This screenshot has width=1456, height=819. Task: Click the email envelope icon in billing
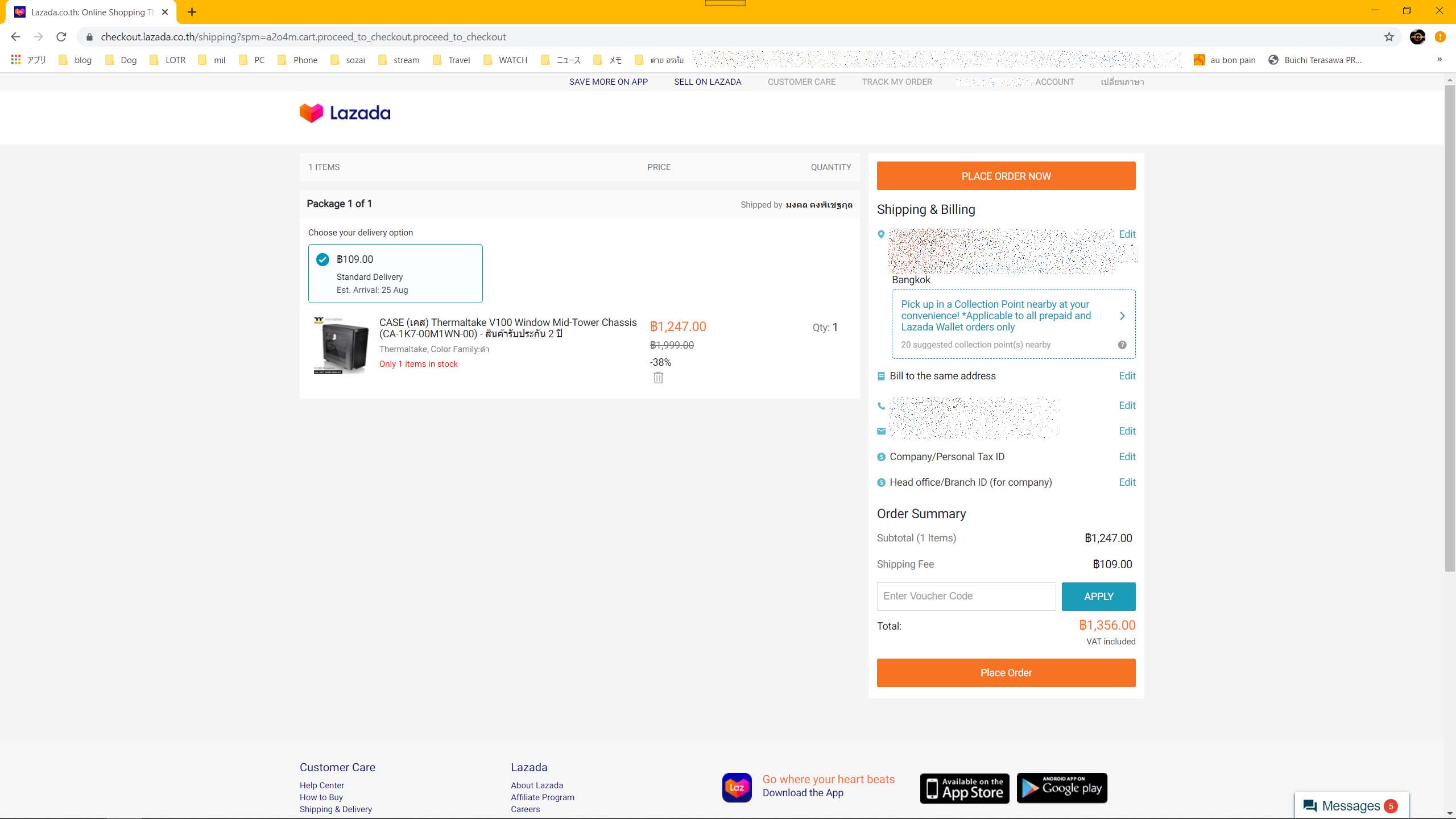click(x=881, y=431)
